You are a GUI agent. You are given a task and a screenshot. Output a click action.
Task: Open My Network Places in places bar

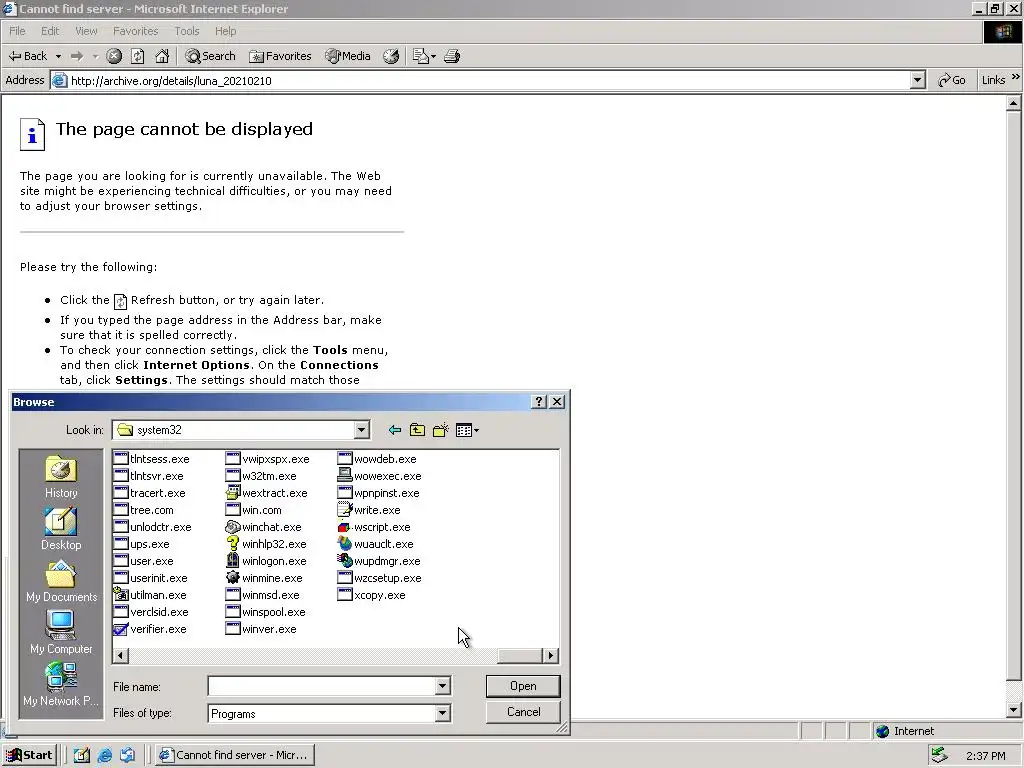click(x=61, y=685)
